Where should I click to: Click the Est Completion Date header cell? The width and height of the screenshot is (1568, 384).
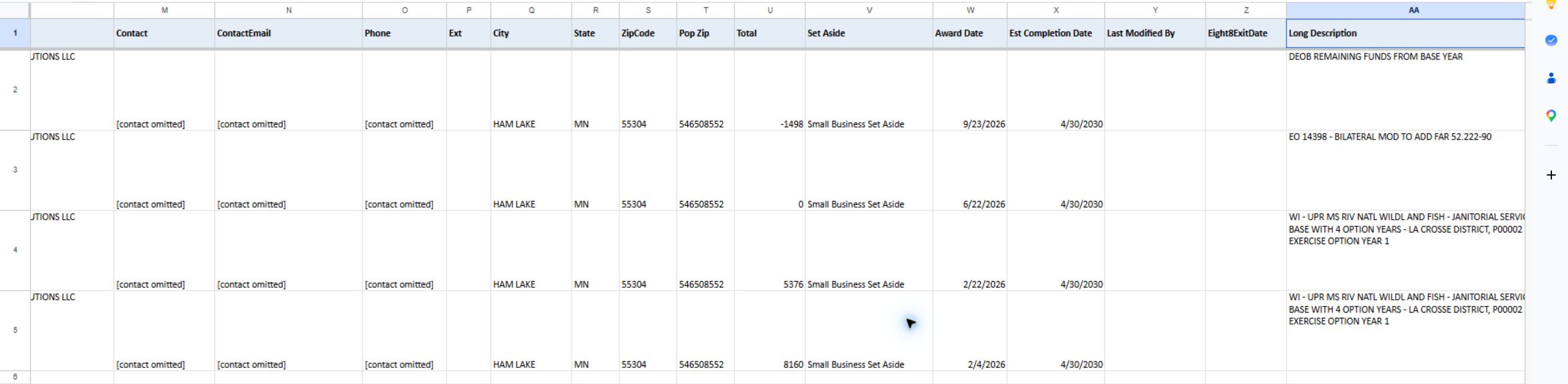point(1056,33)
